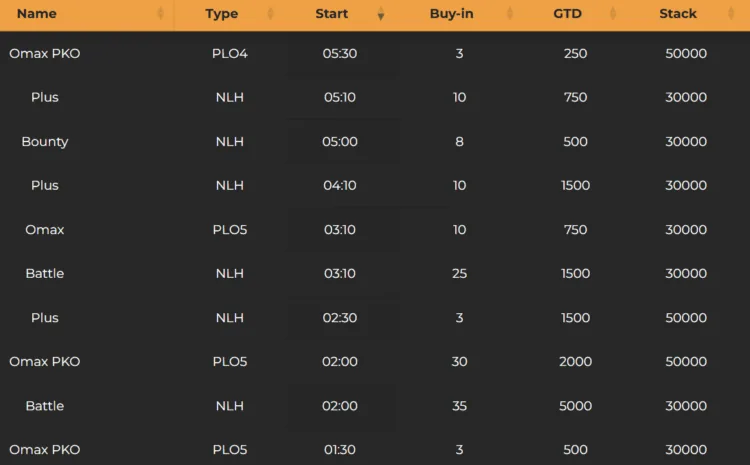
Task: Click buy-in value 8
Action: pyautogui.click(x=459, y=142)
